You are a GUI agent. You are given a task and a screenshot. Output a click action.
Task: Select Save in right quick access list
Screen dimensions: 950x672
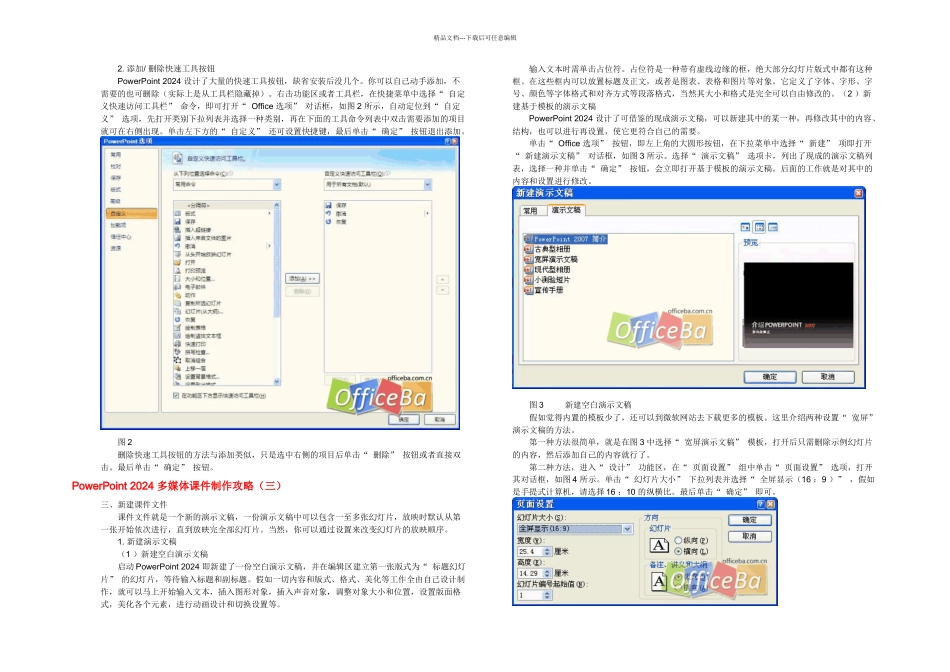(x=337, y=205)
